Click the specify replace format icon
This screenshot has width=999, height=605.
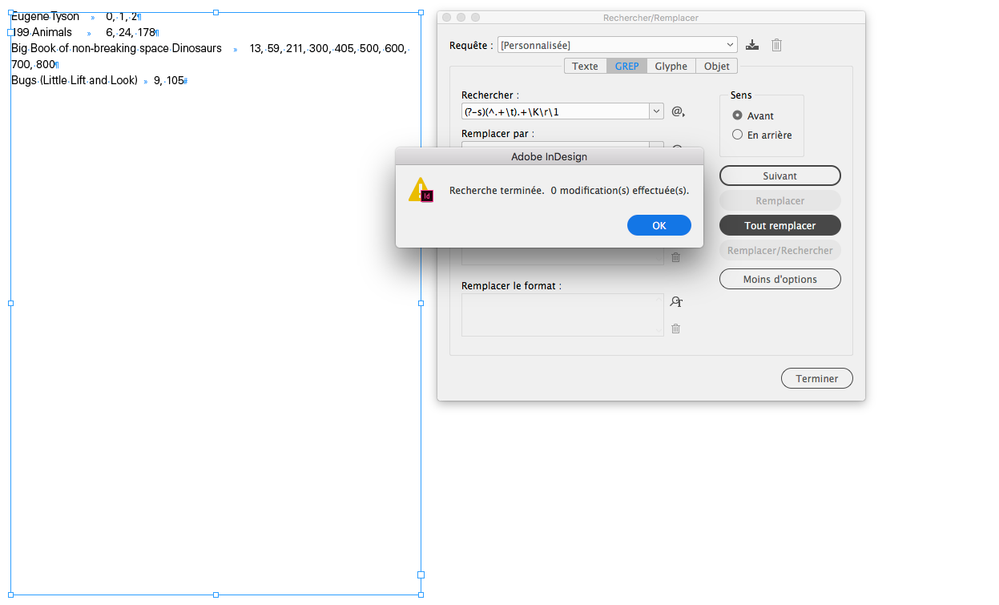click(676, 301)
